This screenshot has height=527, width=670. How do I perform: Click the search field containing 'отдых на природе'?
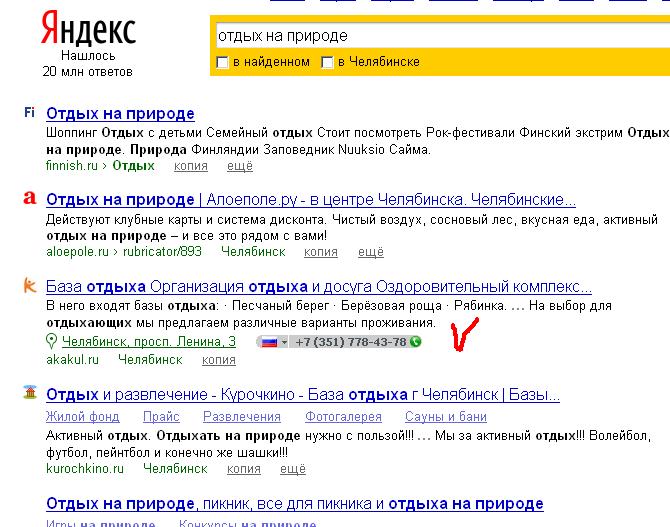(442, 36)
